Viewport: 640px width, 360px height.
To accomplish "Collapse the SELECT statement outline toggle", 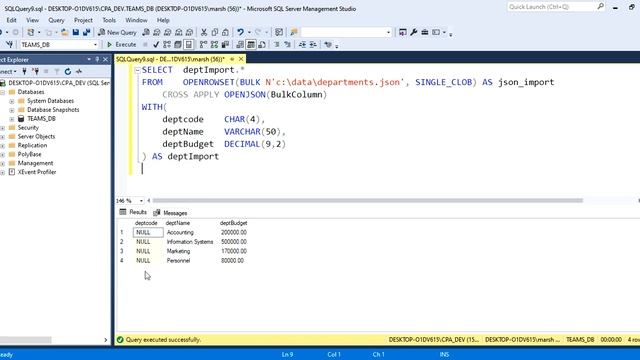I will tap(137, 70).
